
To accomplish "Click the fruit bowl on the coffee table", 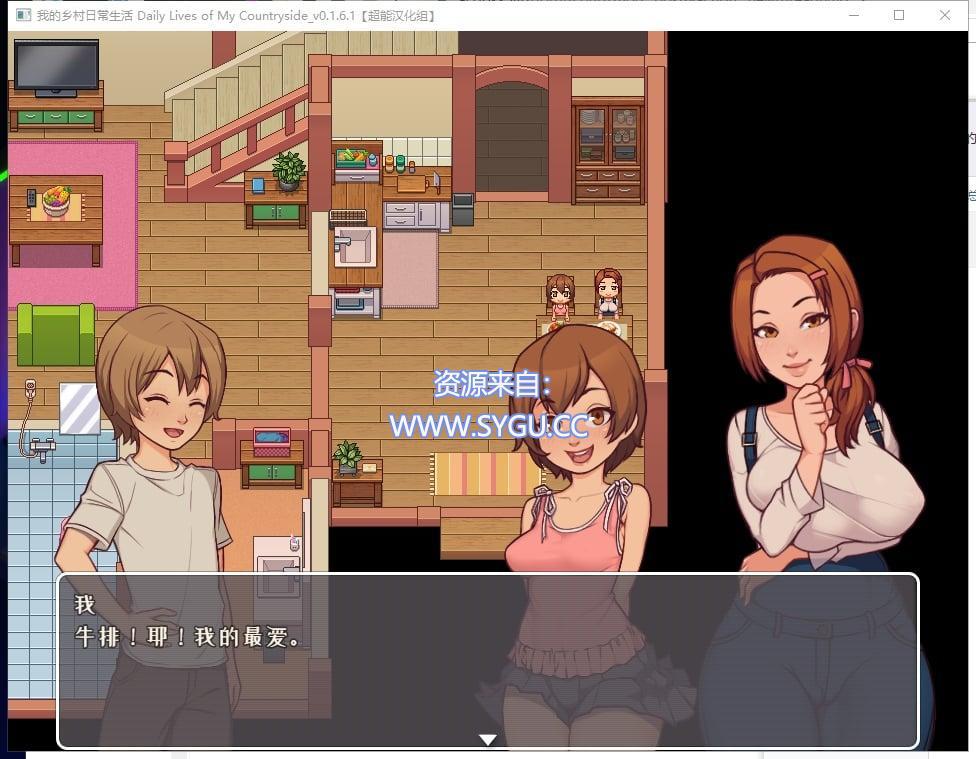I will pyautogui.click(x=57, y=201).
